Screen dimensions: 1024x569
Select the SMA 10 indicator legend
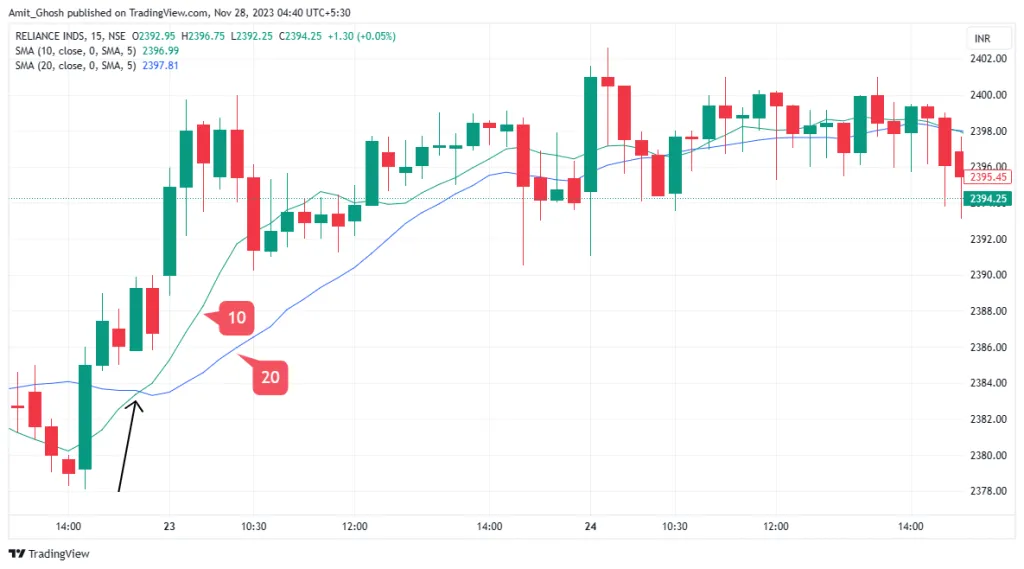click(x=68, y=51)
